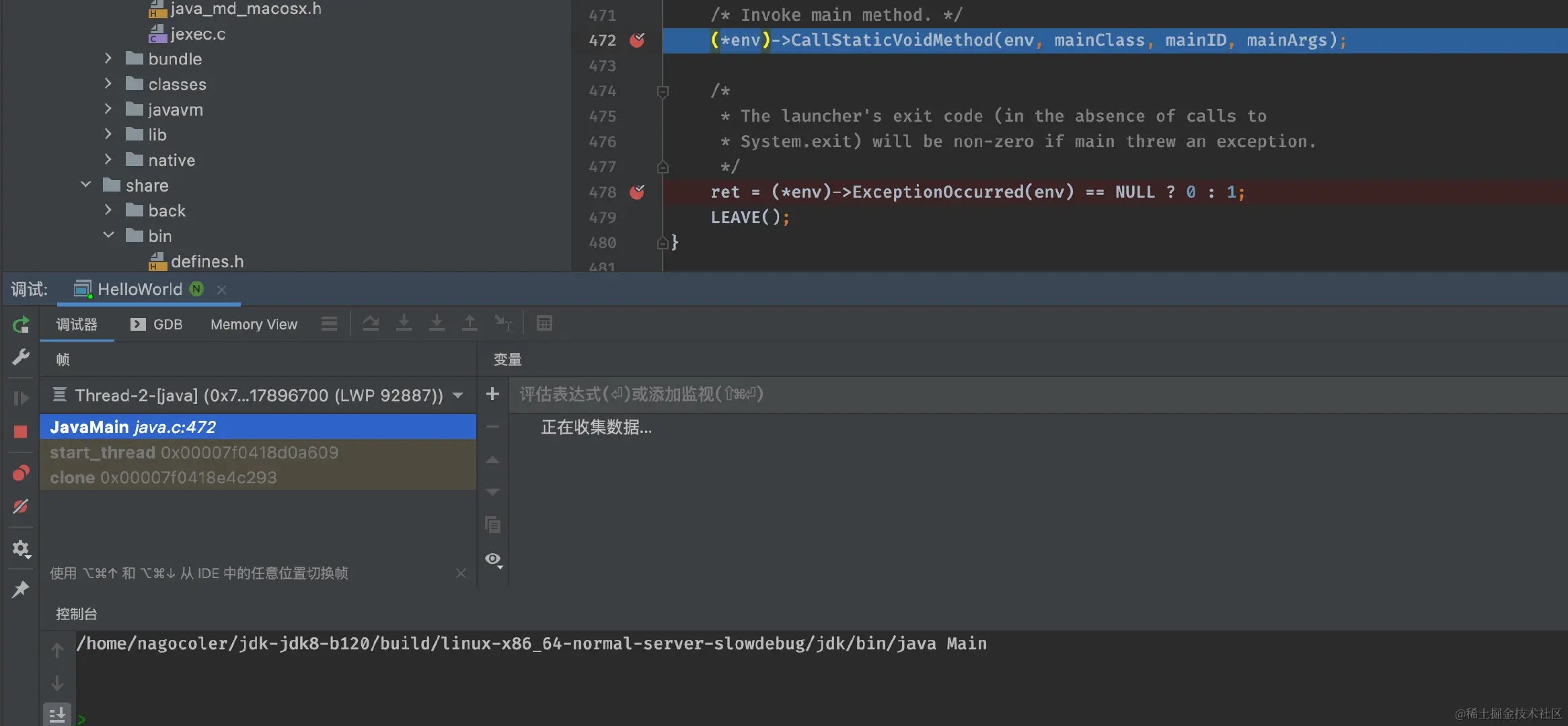Open the Thread-2-[java] thread dropdown
The height and width of the screenshot is (726, 1568).
tap(458, 395)
